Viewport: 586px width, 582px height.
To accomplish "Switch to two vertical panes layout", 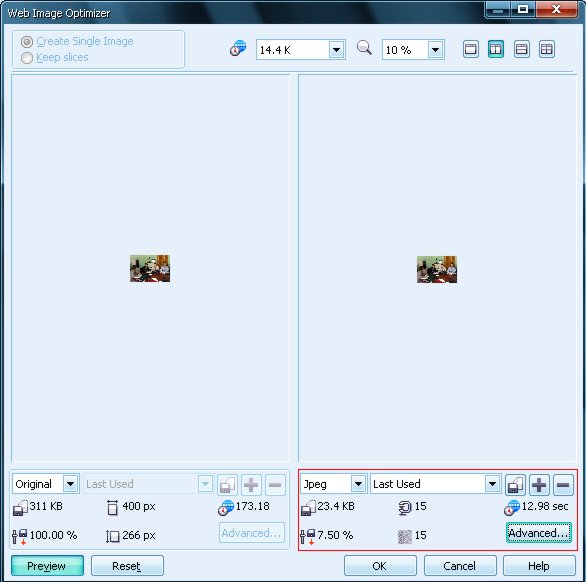I will click(x=496, y=49).
